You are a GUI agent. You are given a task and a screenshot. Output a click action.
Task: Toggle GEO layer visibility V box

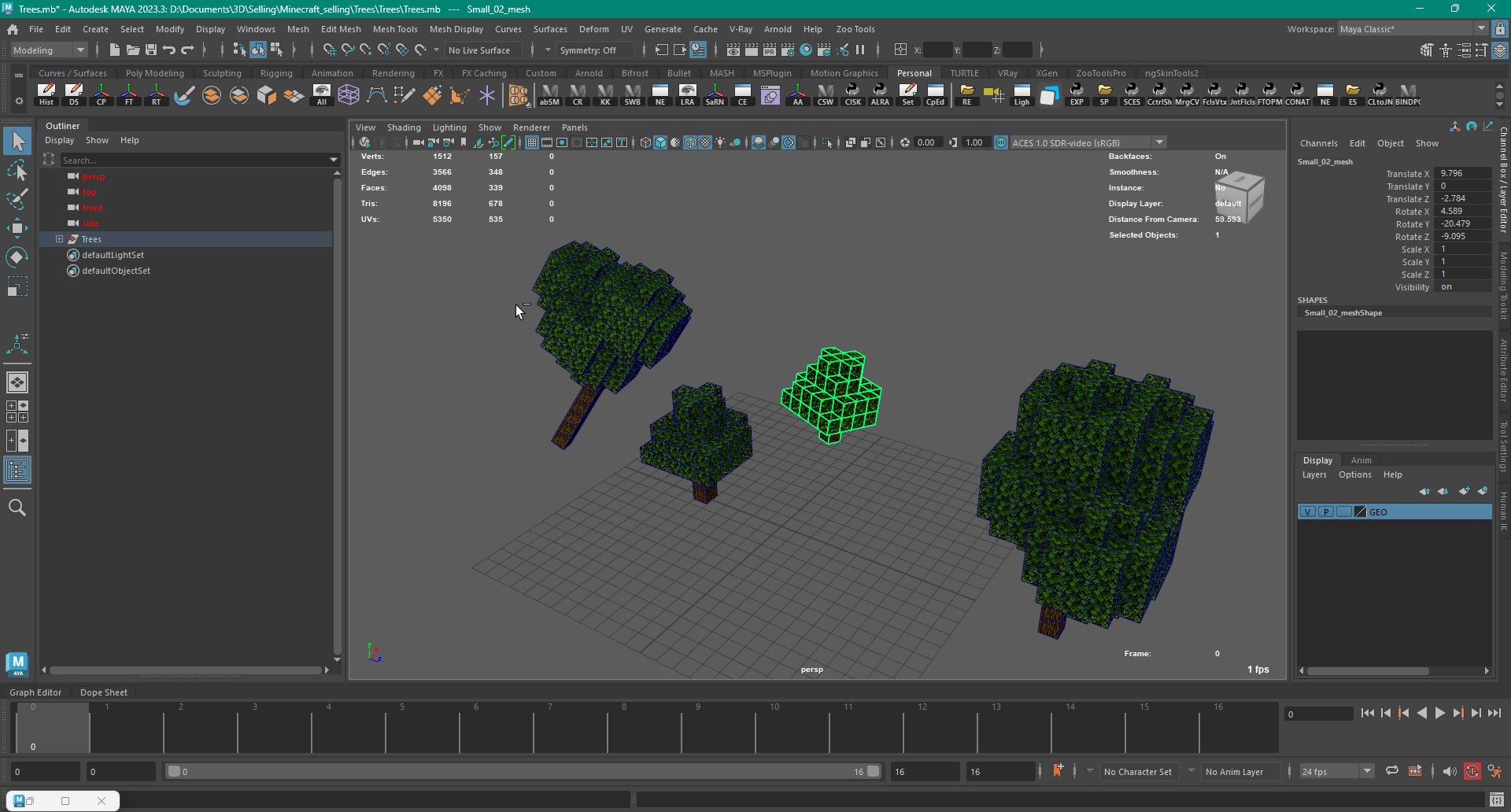1307,511
